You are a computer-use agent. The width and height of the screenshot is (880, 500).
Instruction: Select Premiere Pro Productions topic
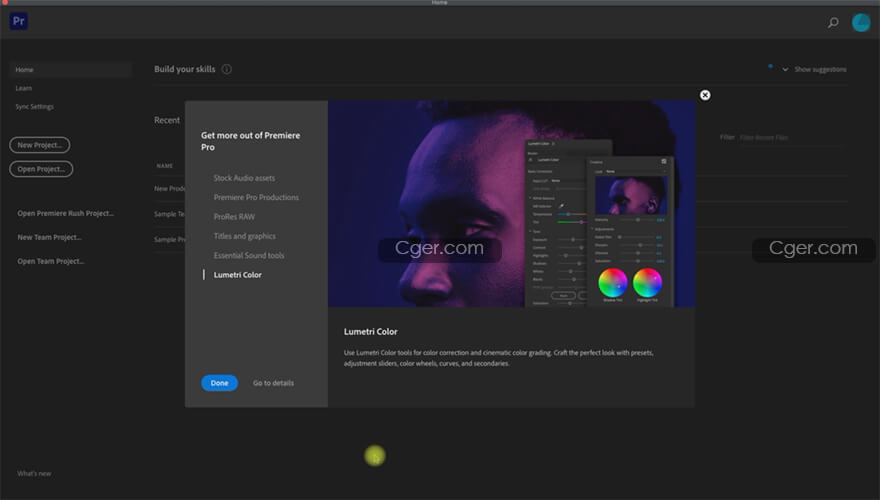pos(256,198)
